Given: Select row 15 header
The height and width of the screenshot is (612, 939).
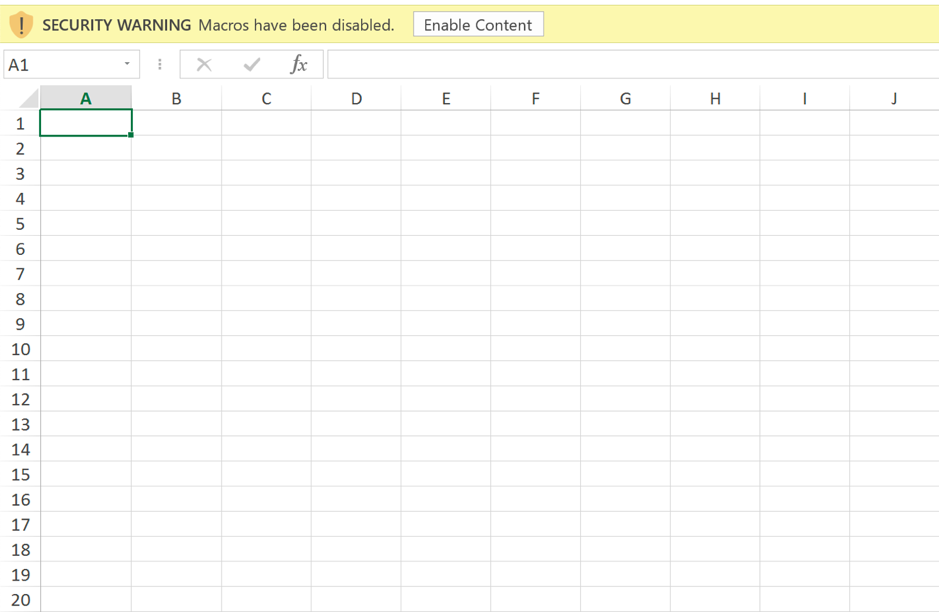Looking at the screenshot, I should point(20,475).
